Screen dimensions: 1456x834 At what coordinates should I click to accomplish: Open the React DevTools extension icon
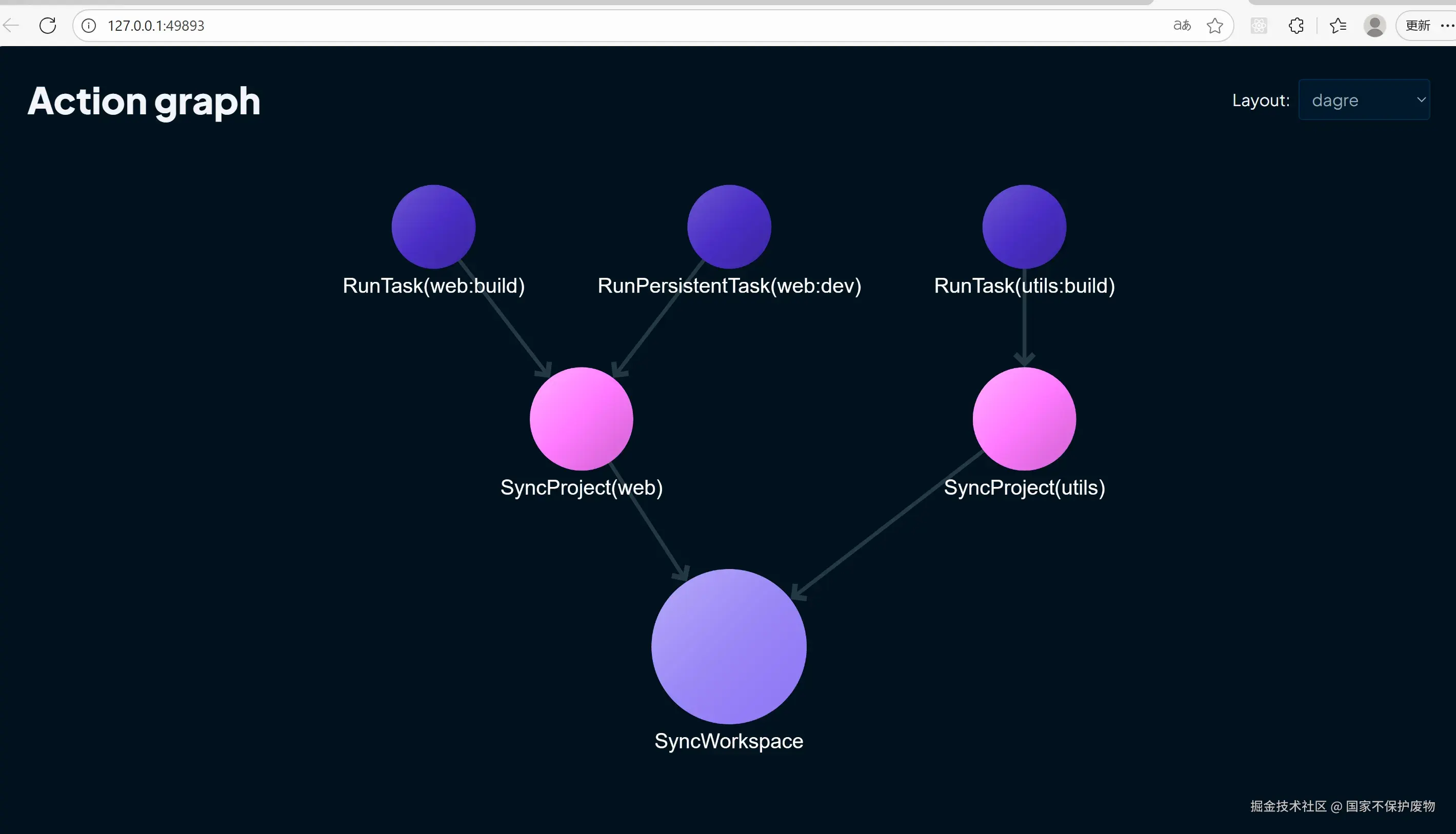pyautogui.click(x=1259, y=25)
